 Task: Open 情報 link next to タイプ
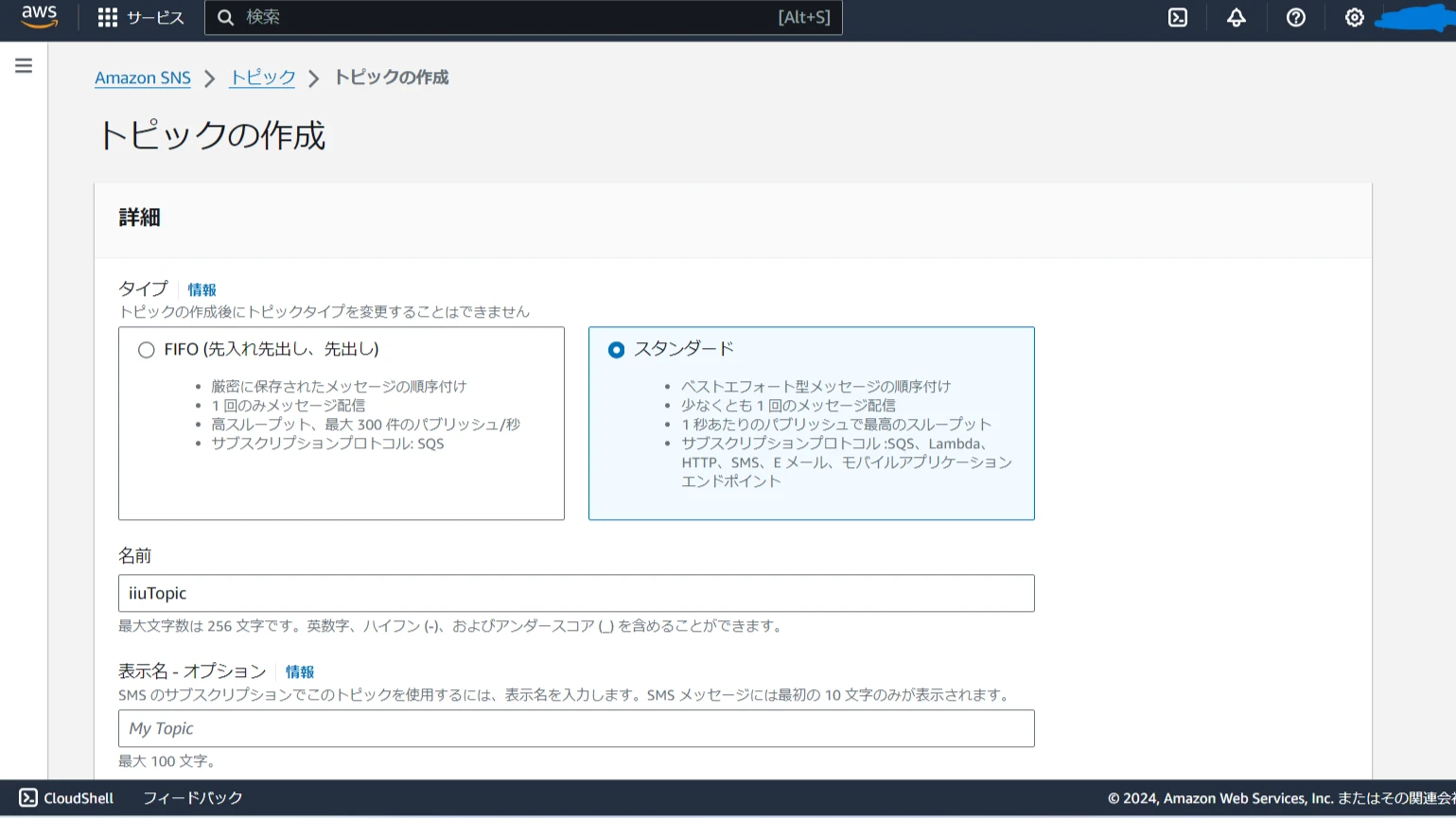tap(202, 289)
